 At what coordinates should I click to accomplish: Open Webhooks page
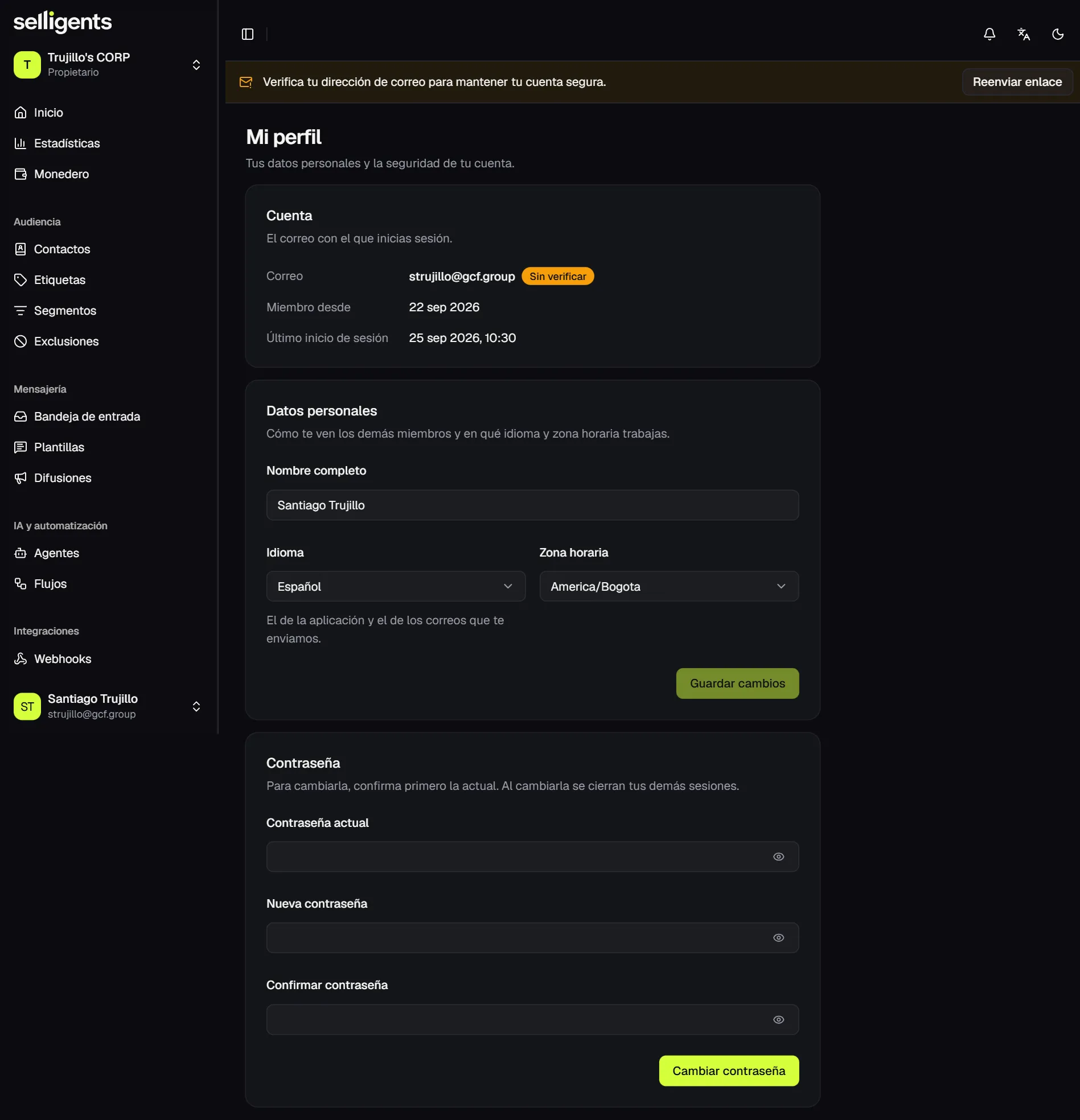tap(109, 659)
